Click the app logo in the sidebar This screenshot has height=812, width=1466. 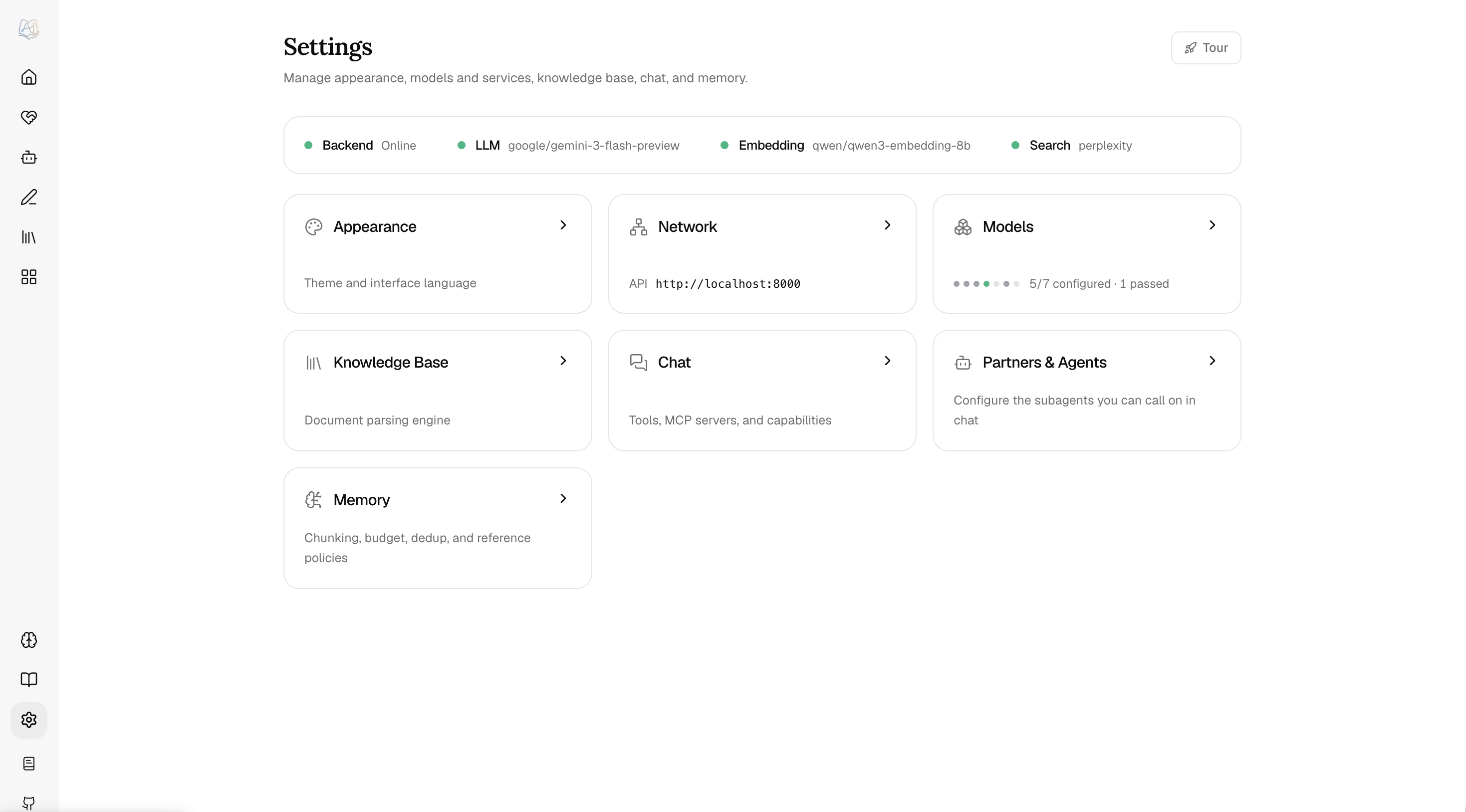coord(28,28)
